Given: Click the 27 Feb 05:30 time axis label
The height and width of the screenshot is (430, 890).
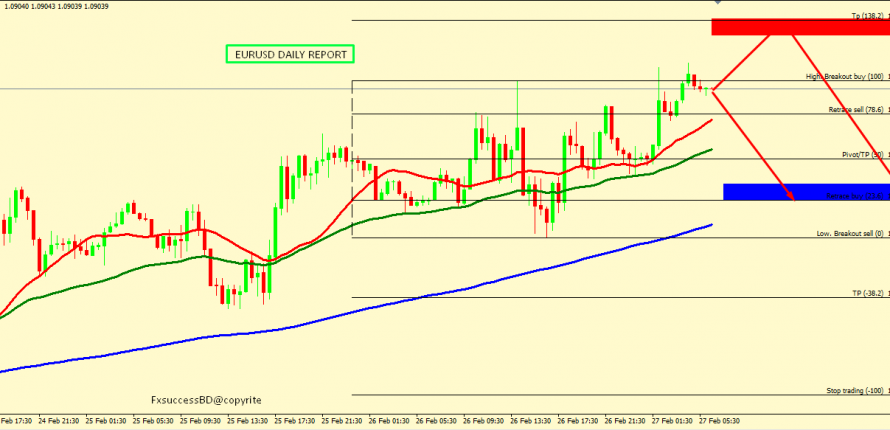Looking at the screenshot, I should (x=719, y=422).
